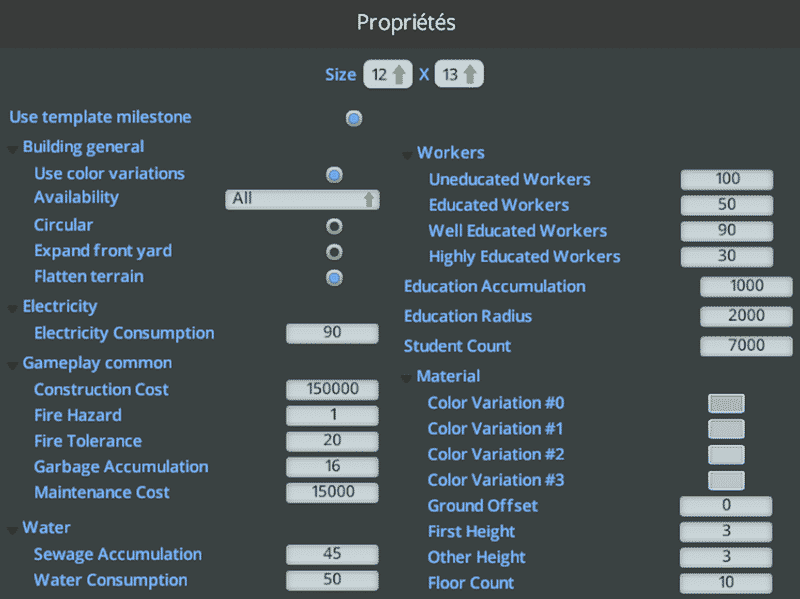Collapse the Material section

click(x=407, y=379)
